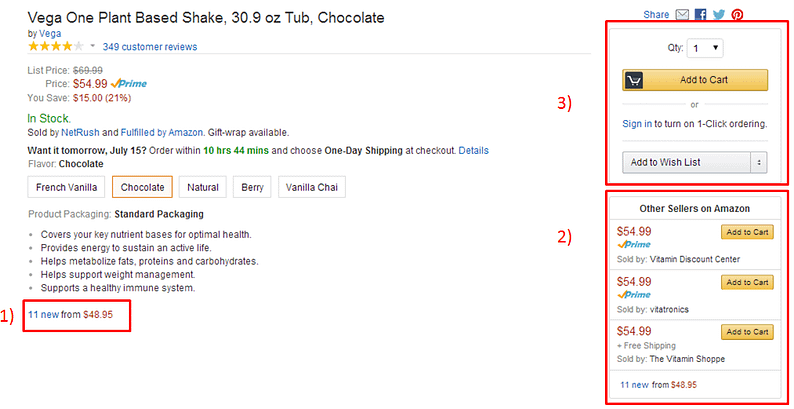Expand the Add to Wish List arrow
This screenshot has height=409, width=794.
click(x=759, y=162)
